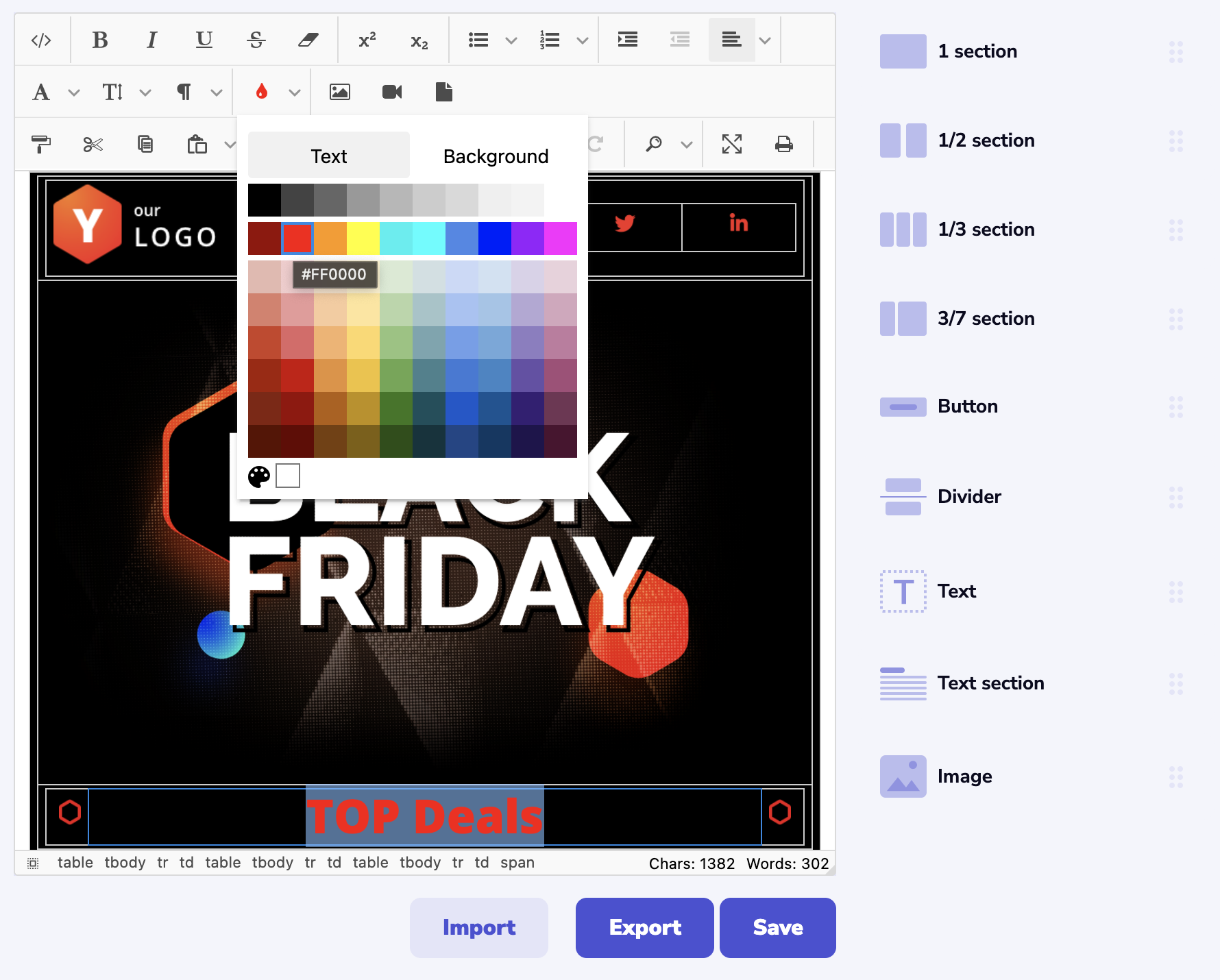Click the Import button

point(479,928)
